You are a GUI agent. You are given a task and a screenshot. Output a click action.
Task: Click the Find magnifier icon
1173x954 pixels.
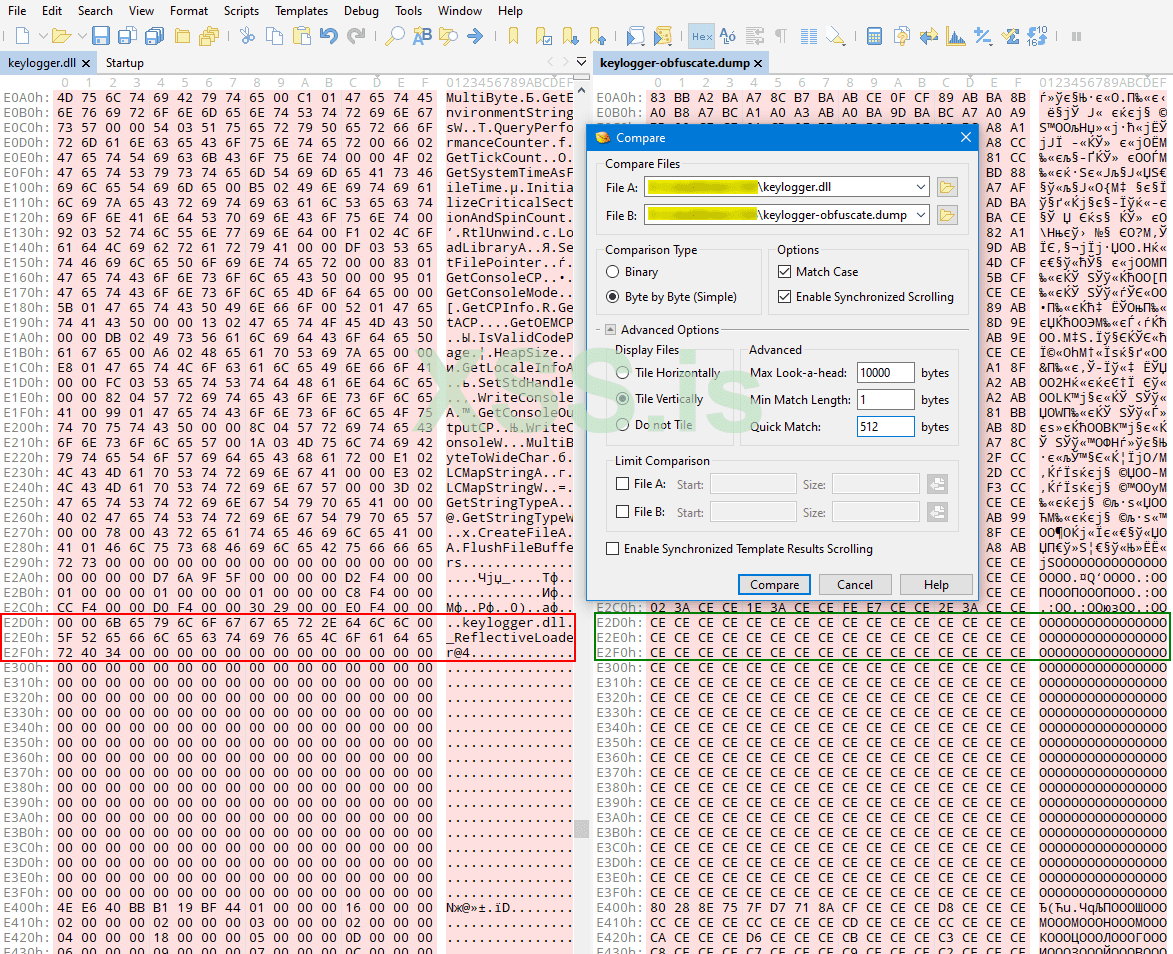click(394, 35)
